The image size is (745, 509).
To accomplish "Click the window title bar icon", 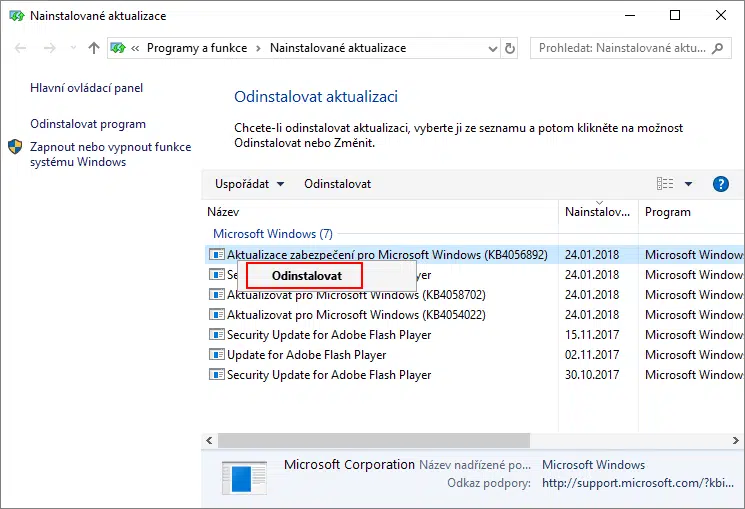I will (16, 16).
